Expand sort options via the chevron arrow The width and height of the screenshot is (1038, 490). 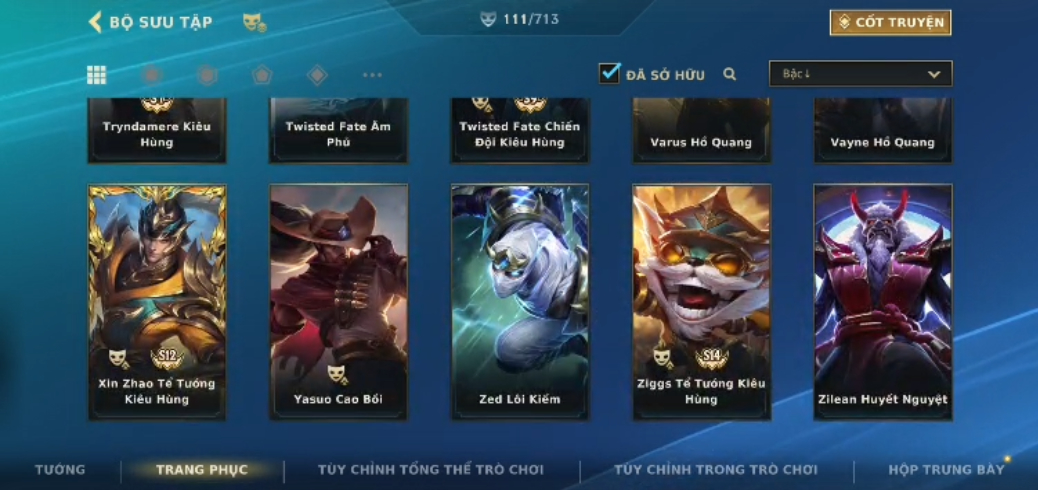934,74
